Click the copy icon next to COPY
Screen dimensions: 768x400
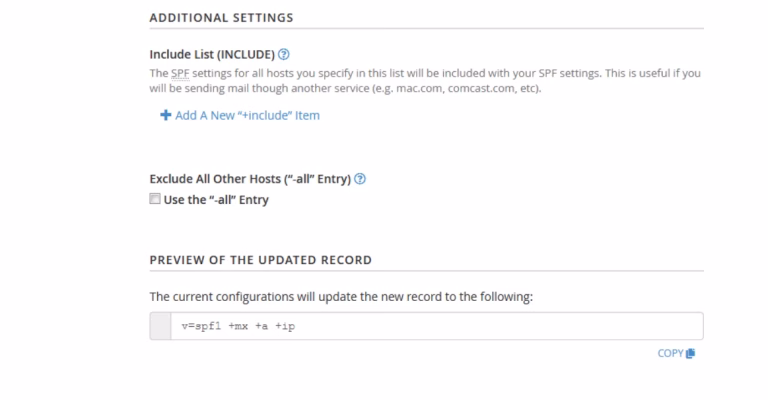[x=691, y=353]
